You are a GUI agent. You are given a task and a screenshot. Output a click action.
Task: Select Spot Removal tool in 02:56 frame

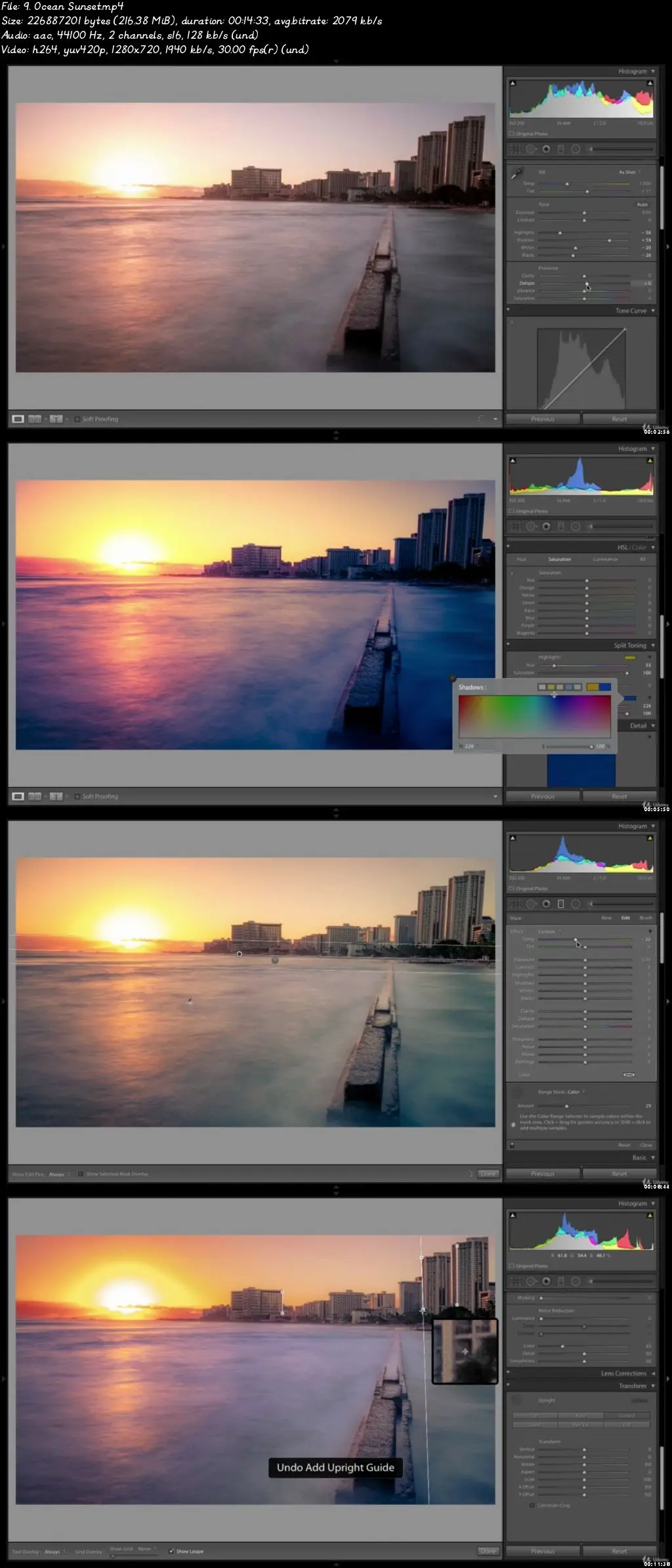point(532,149)
